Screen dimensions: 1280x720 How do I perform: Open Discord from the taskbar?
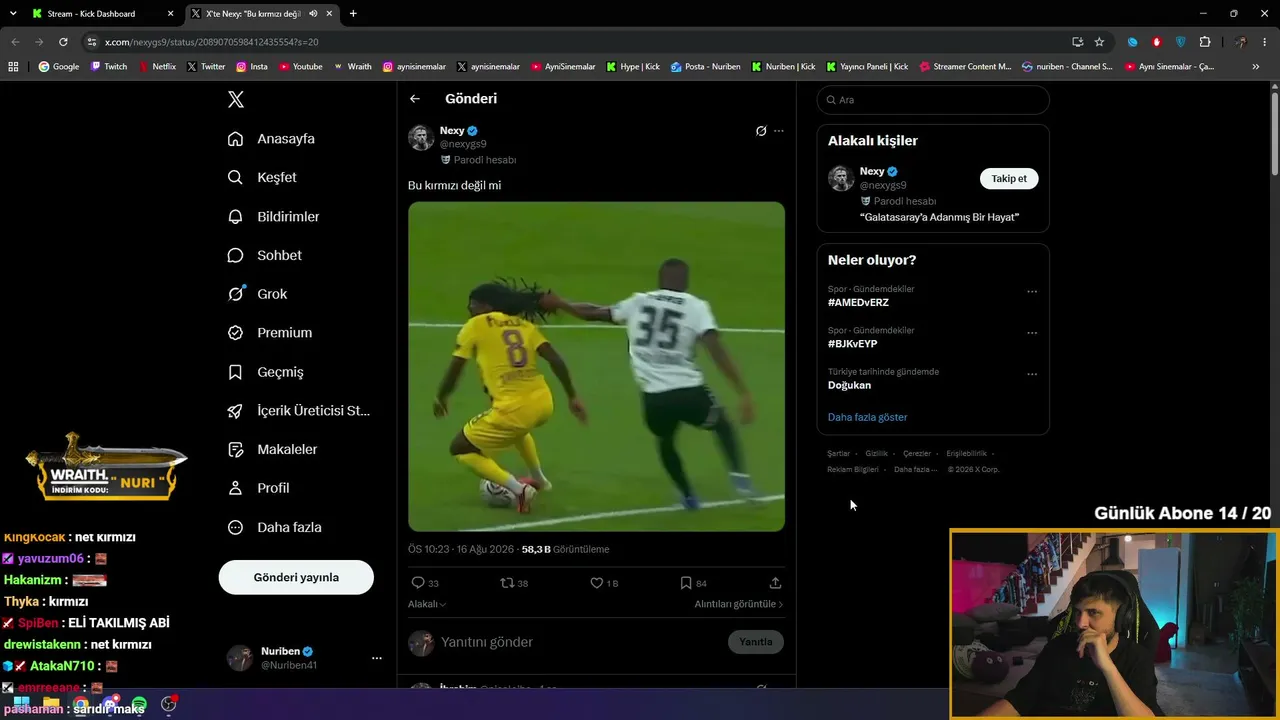click(x=110, y=704)
